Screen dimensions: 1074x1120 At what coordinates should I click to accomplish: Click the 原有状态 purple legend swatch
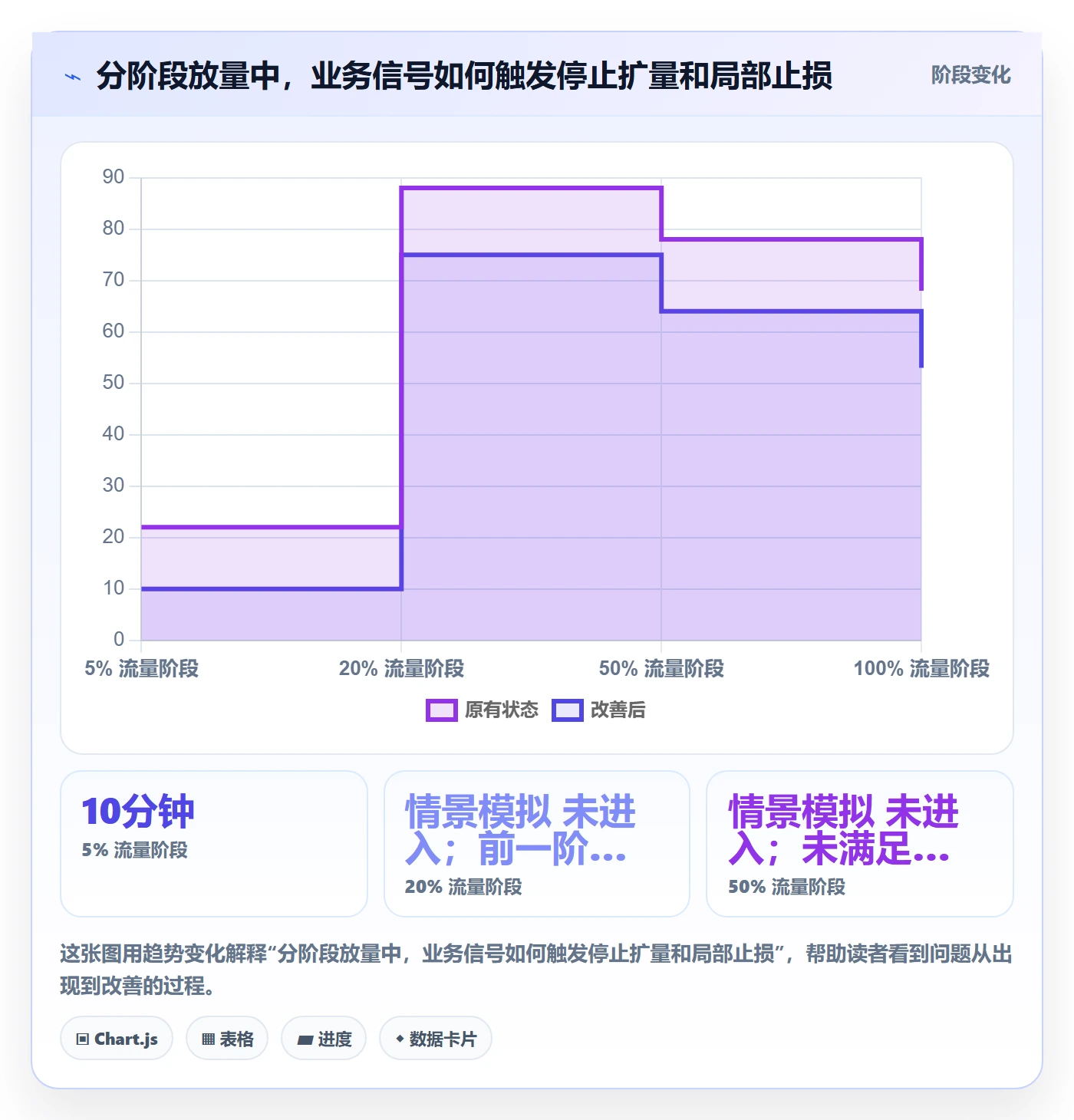[x=442, y=710]
